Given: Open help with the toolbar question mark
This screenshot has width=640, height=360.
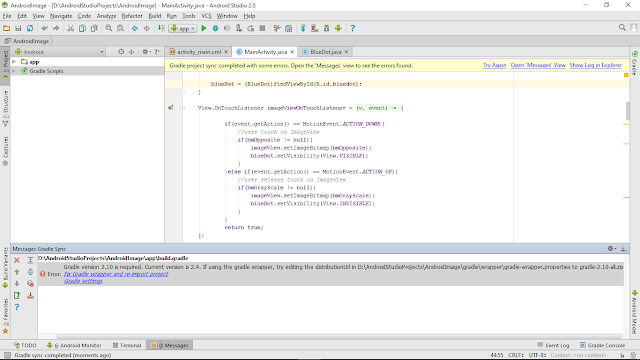Looking at the screenshot, I should pyautogui.click(x=353, y=28).
